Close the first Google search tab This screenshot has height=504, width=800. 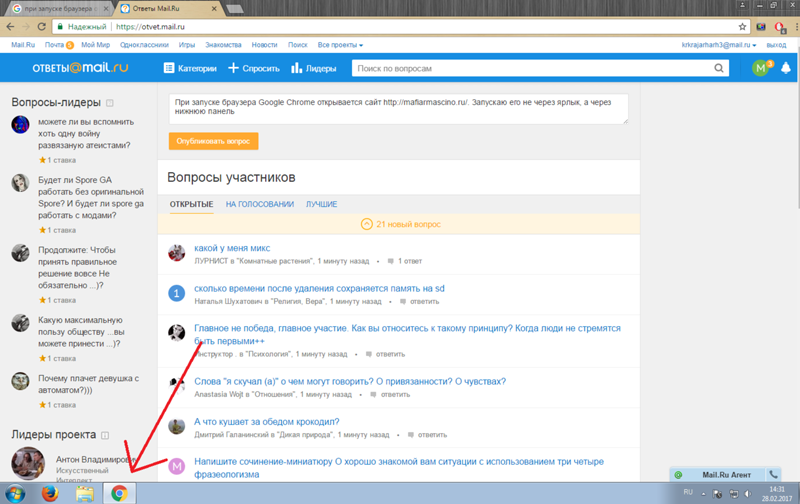pos(106,9)
